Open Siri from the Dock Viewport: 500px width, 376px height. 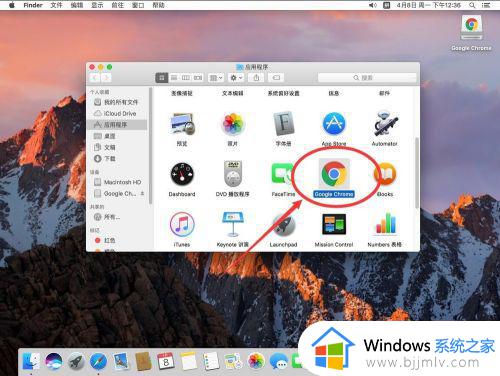pyautogui.click(x=54, y=362)
